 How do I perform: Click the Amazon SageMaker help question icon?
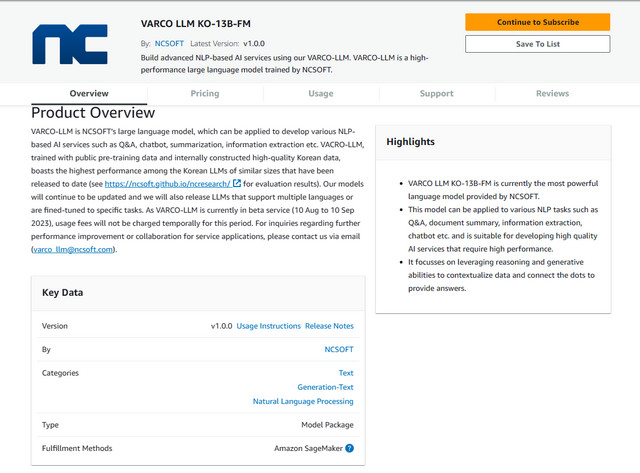point(349,448)
